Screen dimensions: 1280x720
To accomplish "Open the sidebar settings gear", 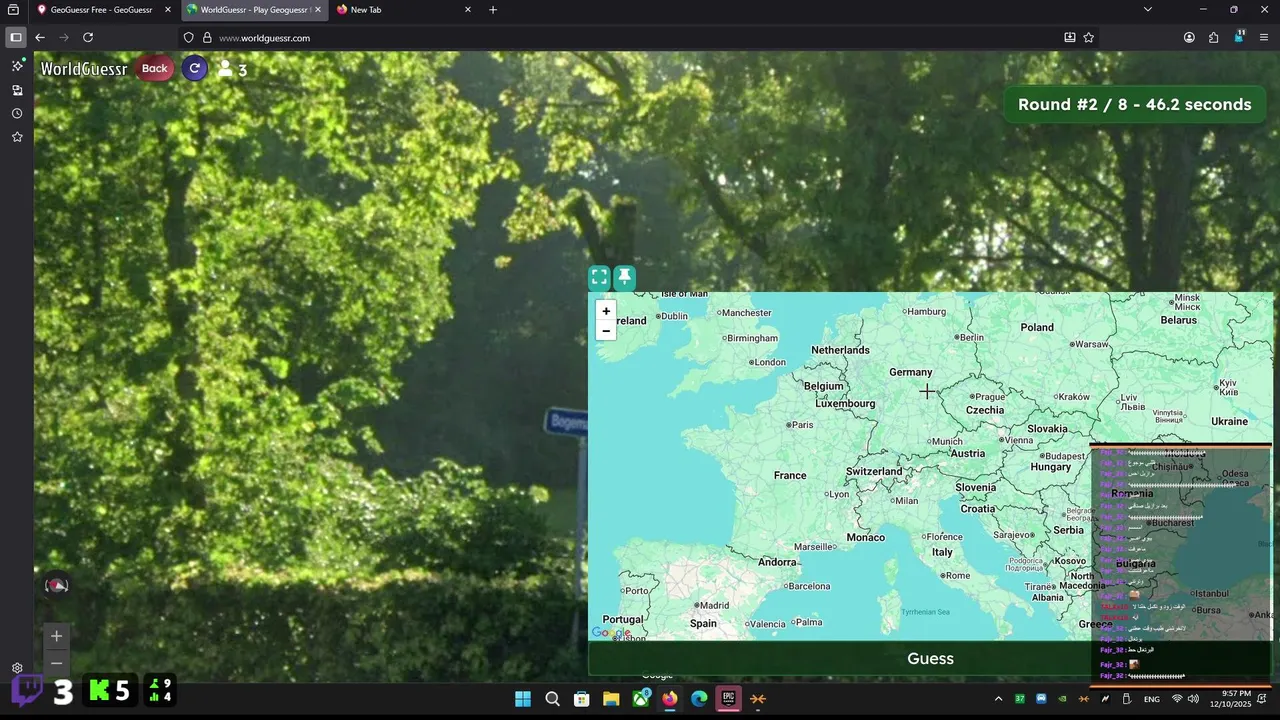I will [17, 668].
